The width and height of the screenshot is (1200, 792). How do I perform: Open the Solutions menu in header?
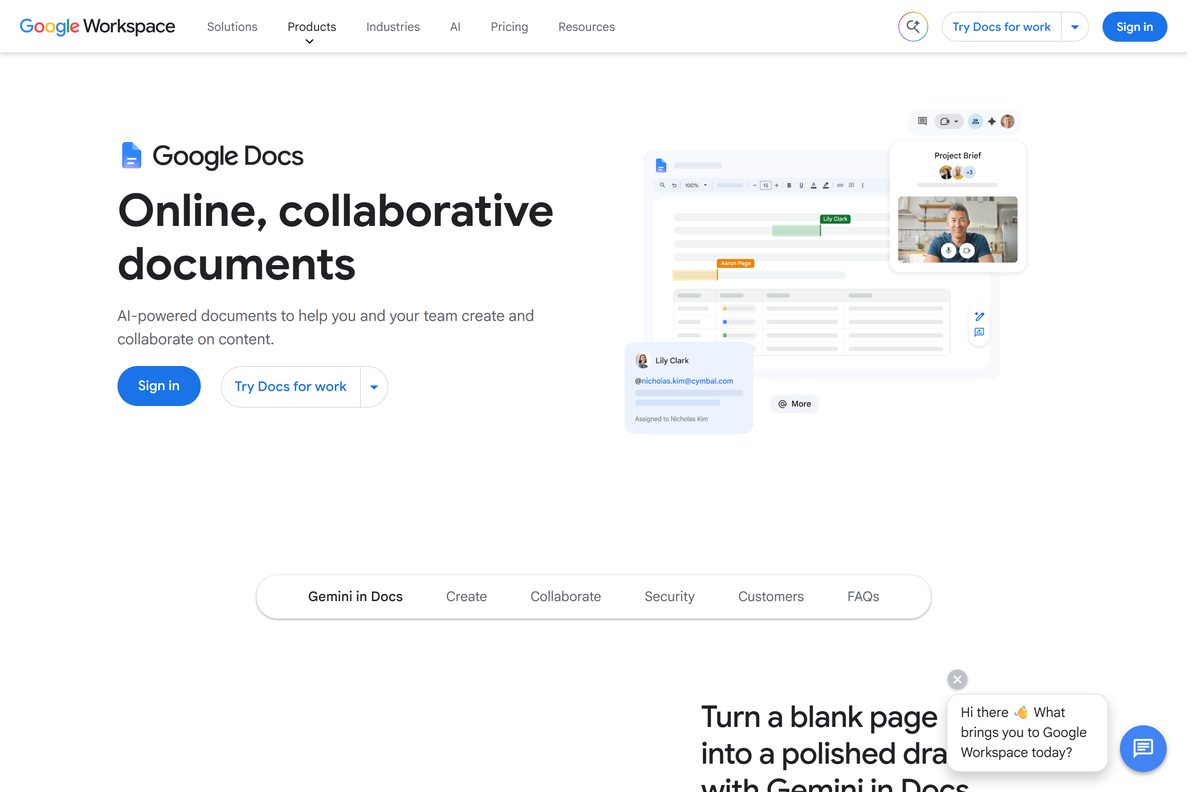tap(232, 27)
